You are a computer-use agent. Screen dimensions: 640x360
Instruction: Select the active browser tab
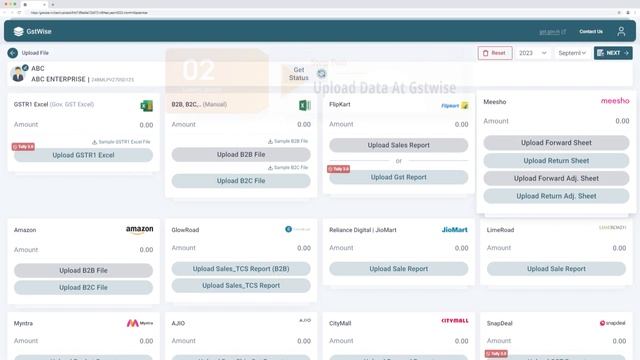(x=35, y=4)
